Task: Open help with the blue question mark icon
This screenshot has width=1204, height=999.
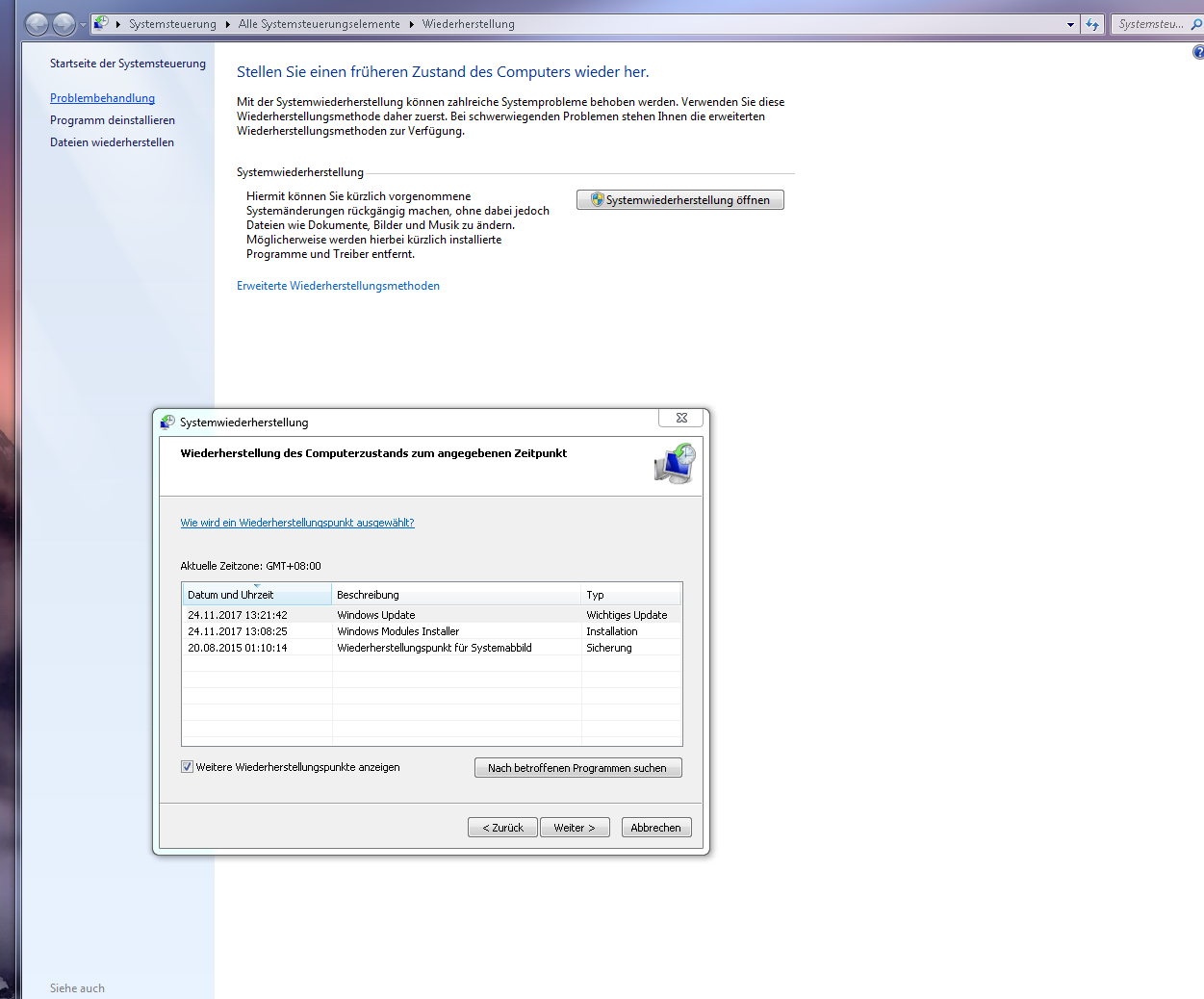Action: coord(1198,52)
